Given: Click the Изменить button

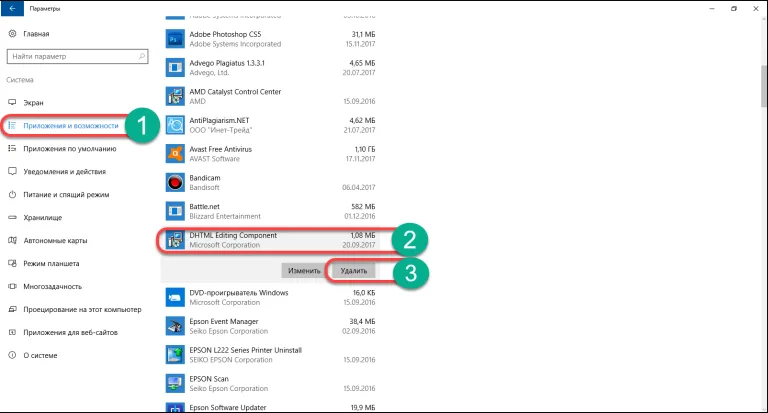Looking at the screenshot, I should 304,270.
